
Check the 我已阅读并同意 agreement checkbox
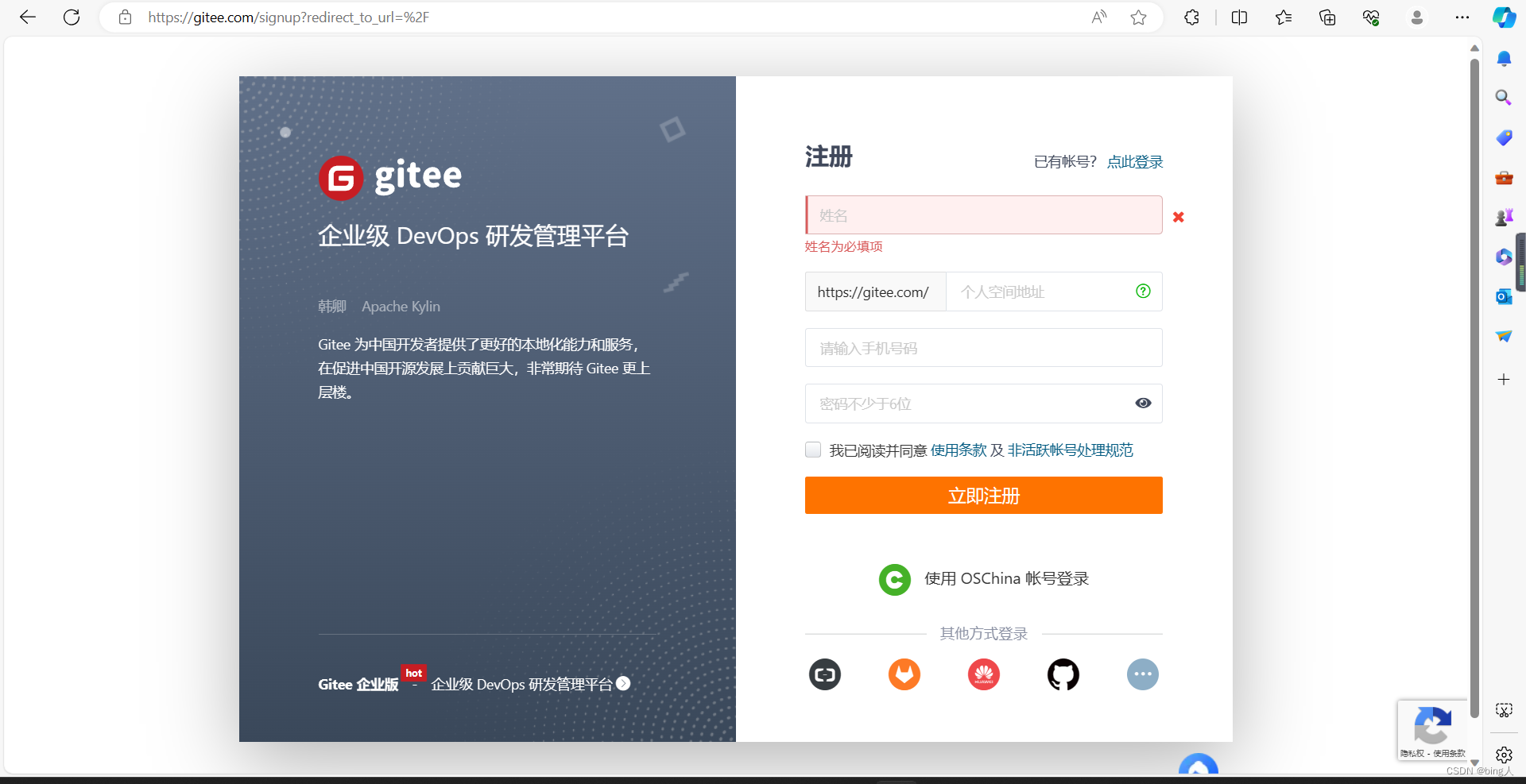tap(813, 450)
